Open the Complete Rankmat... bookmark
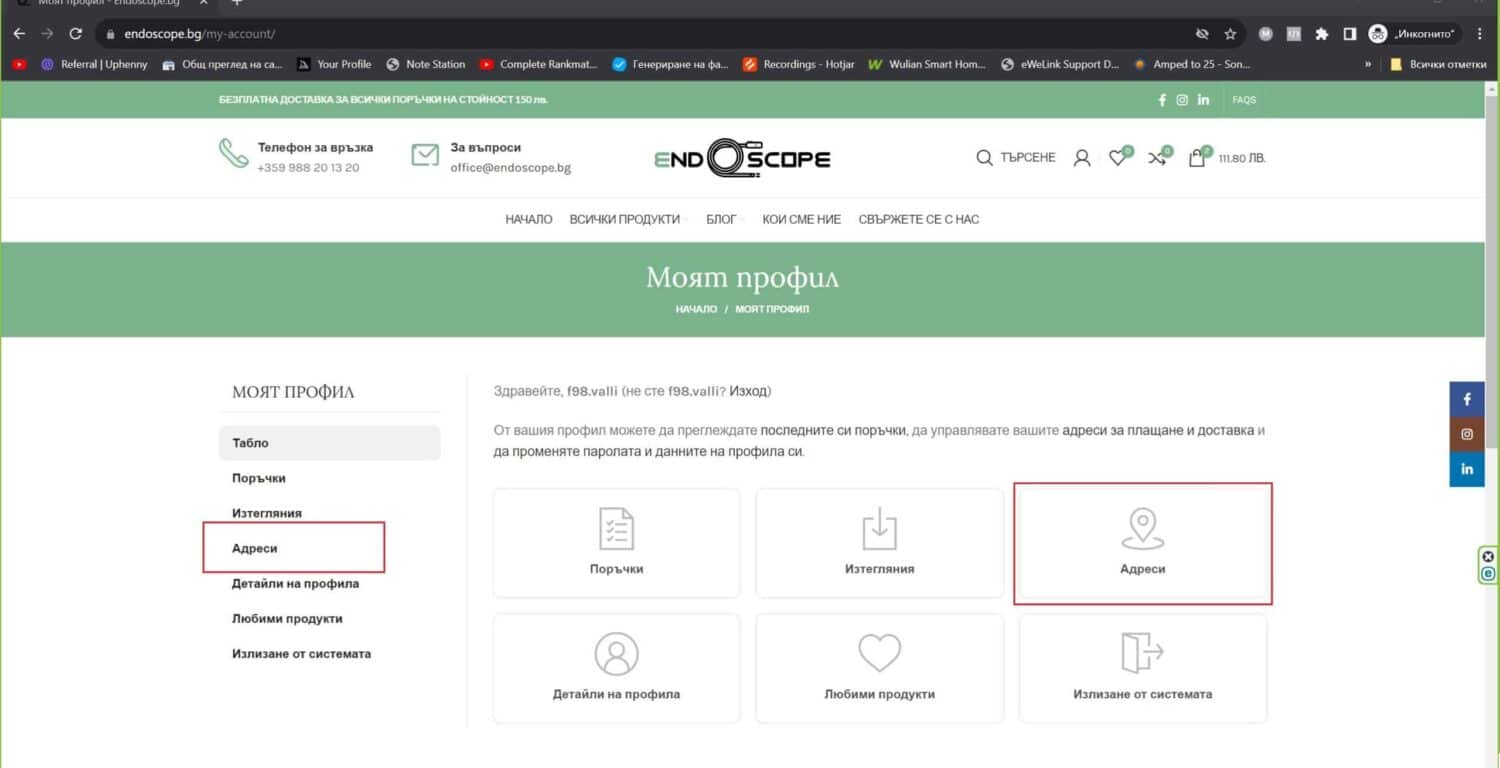 [538, 64]
